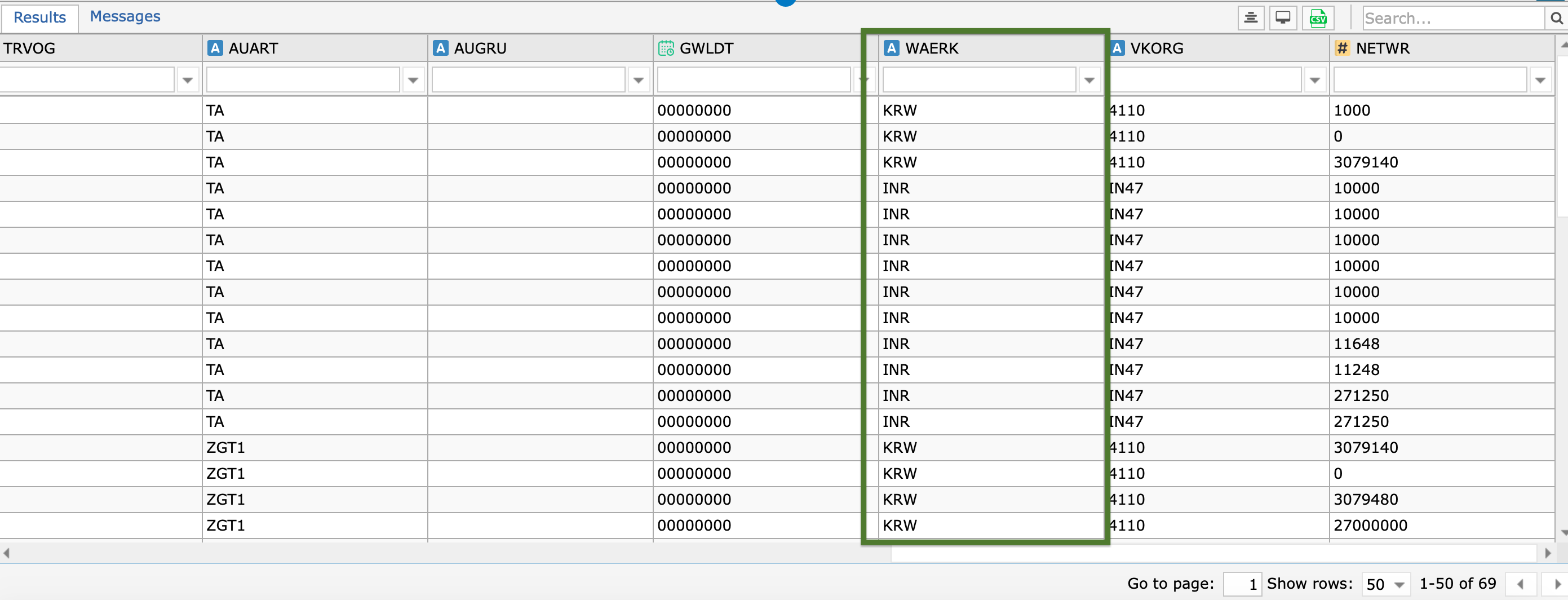Image resolution: width=1568 pixels, height=600 pixels.
Task: Click the AUART filter text box
Action: (303, 80)
